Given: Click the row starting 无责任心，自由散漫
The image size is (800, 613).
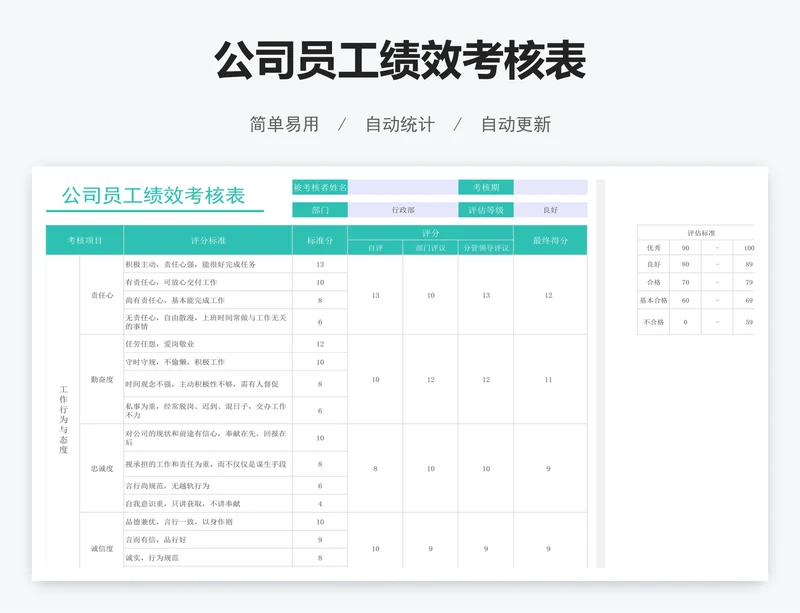Looking at the screenshot, I should click(x=208, y=322).
